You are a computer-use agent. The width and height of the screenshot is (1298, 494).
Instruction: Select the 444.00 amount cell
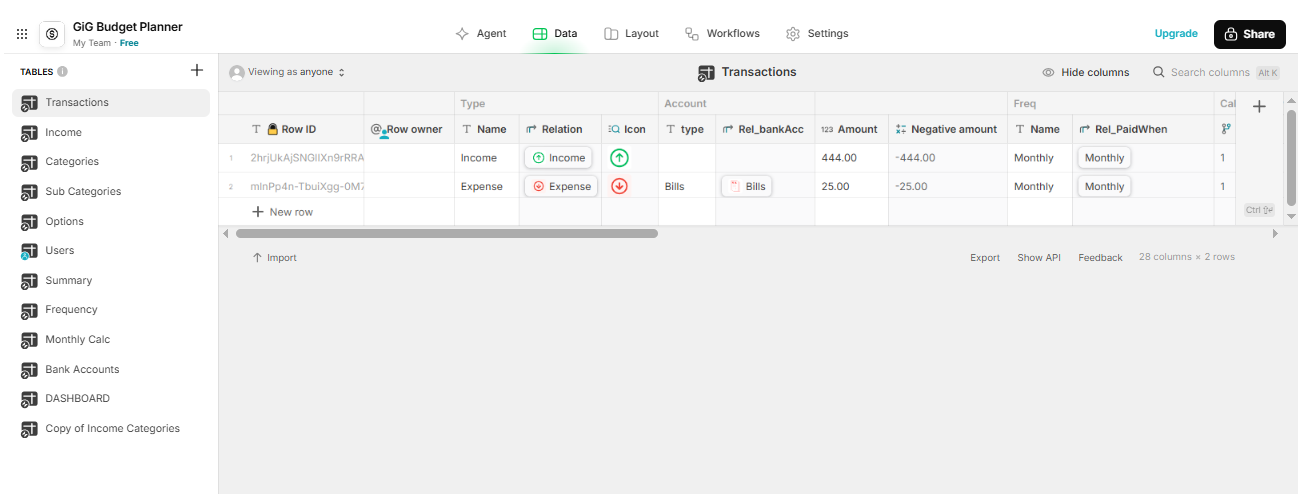(x=852, y=158)
